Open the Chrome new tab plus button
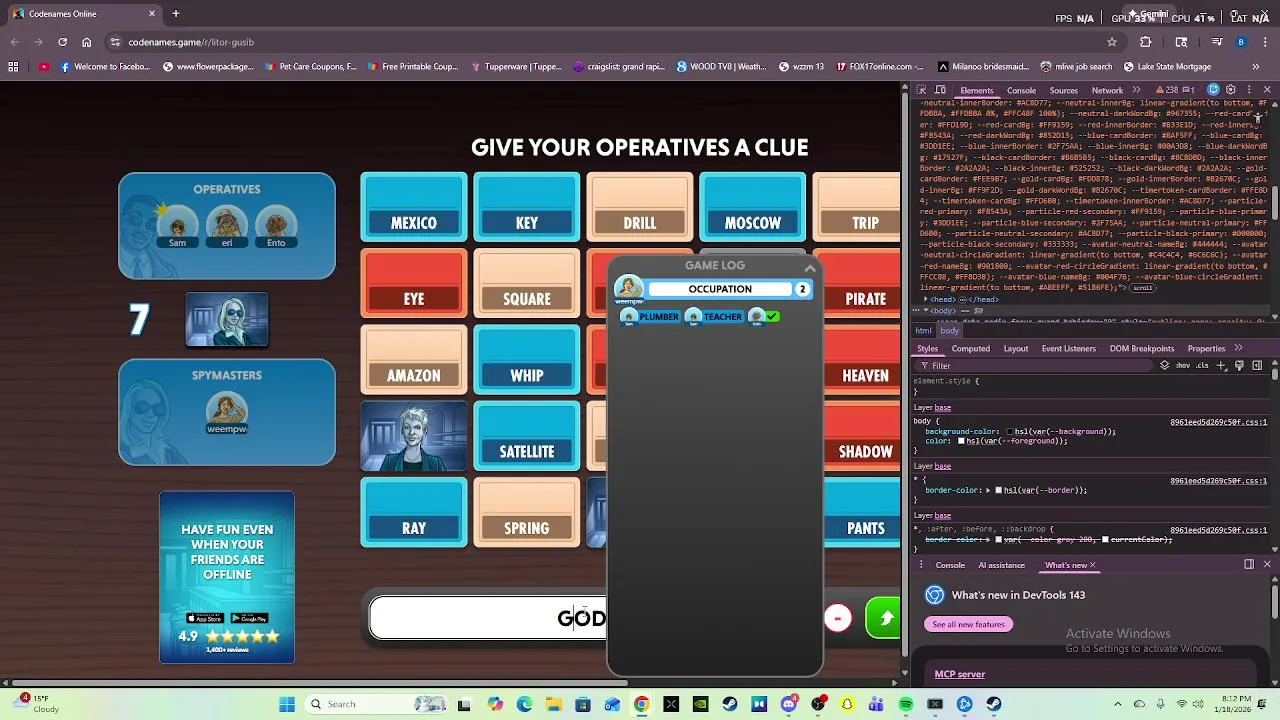Screen dimensions: 1280x720 (176, 14)
